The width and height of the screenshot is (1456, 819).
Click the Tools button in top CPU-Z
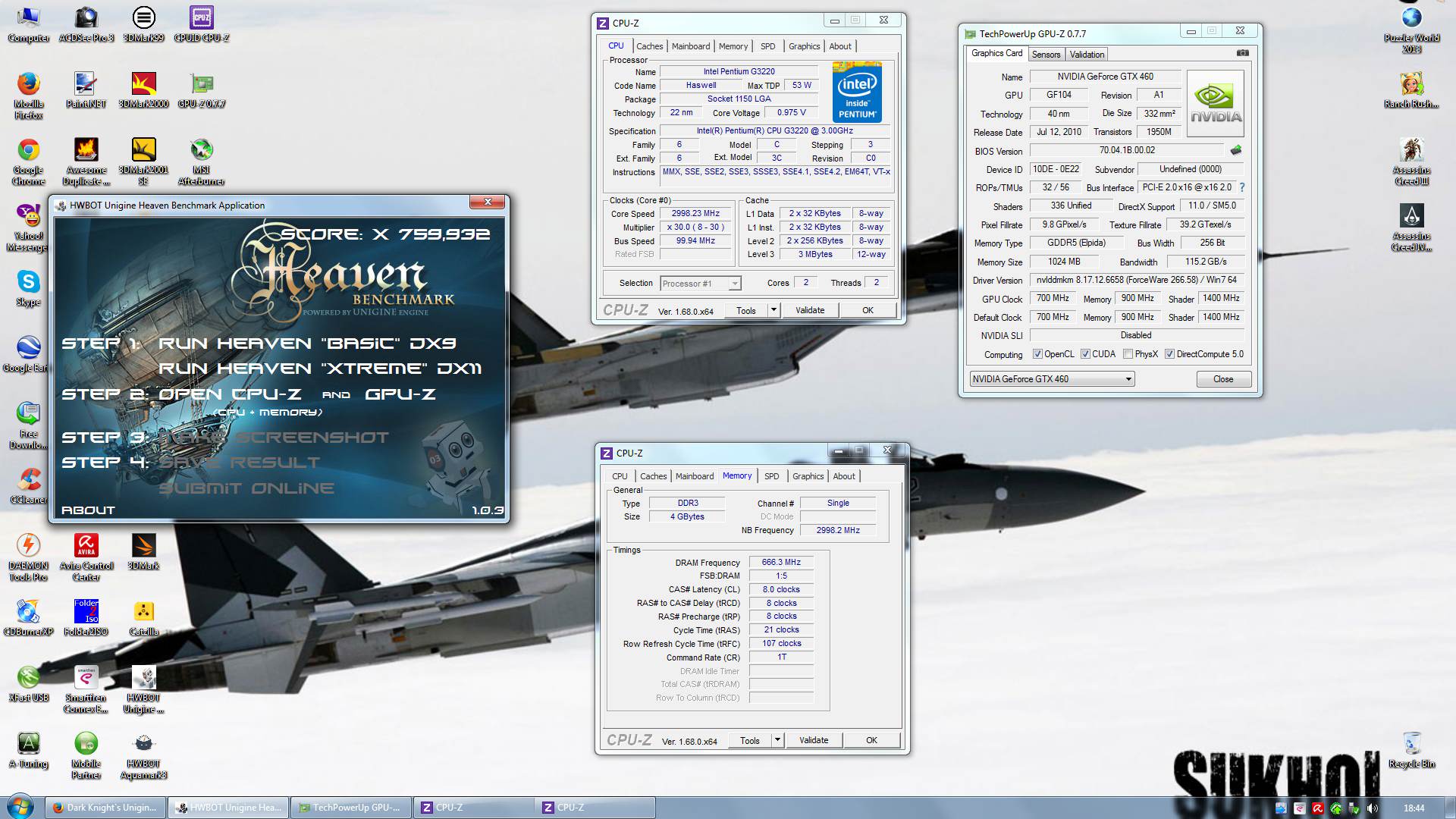click(x=746, y=310)
